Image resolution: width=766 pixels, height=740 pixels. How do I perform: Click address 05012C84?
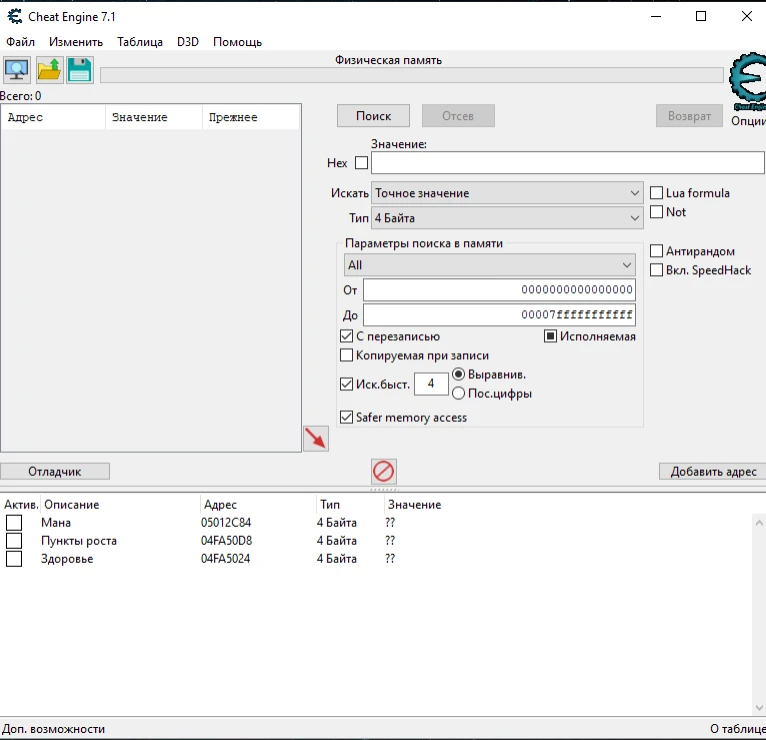pyautogui.click(x=226, y=523)
